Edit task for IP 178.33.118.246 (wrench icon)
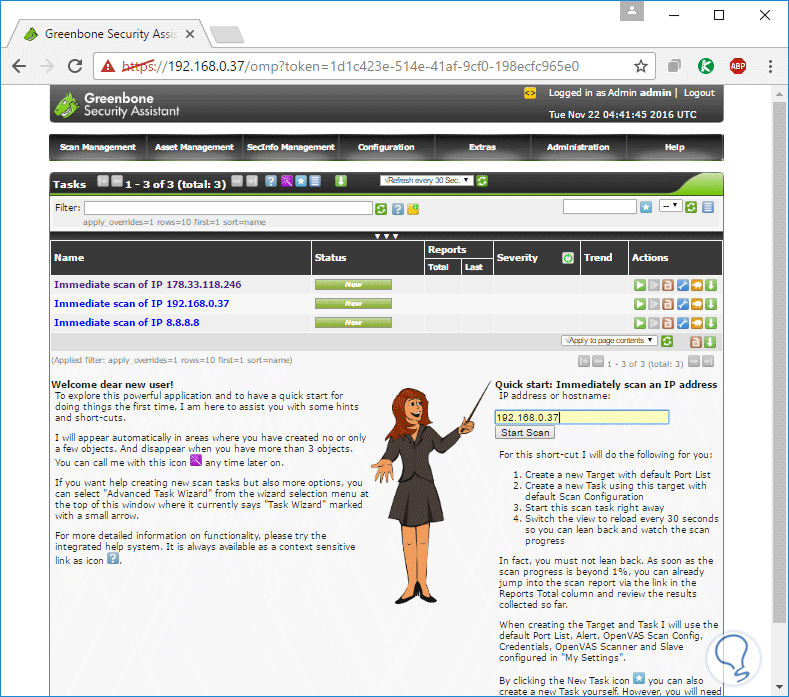The width and height of the screenshot is (789, 697). (x=682, y=285)
